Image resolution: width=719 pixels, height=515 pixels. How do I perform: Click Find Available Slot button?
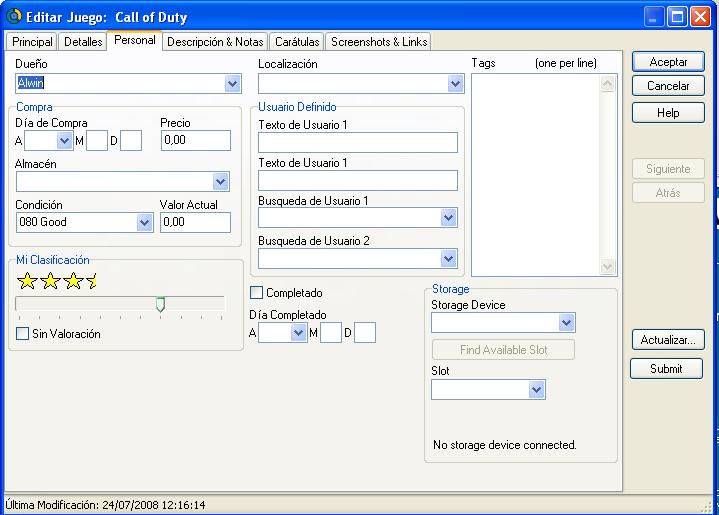[503, 350]
